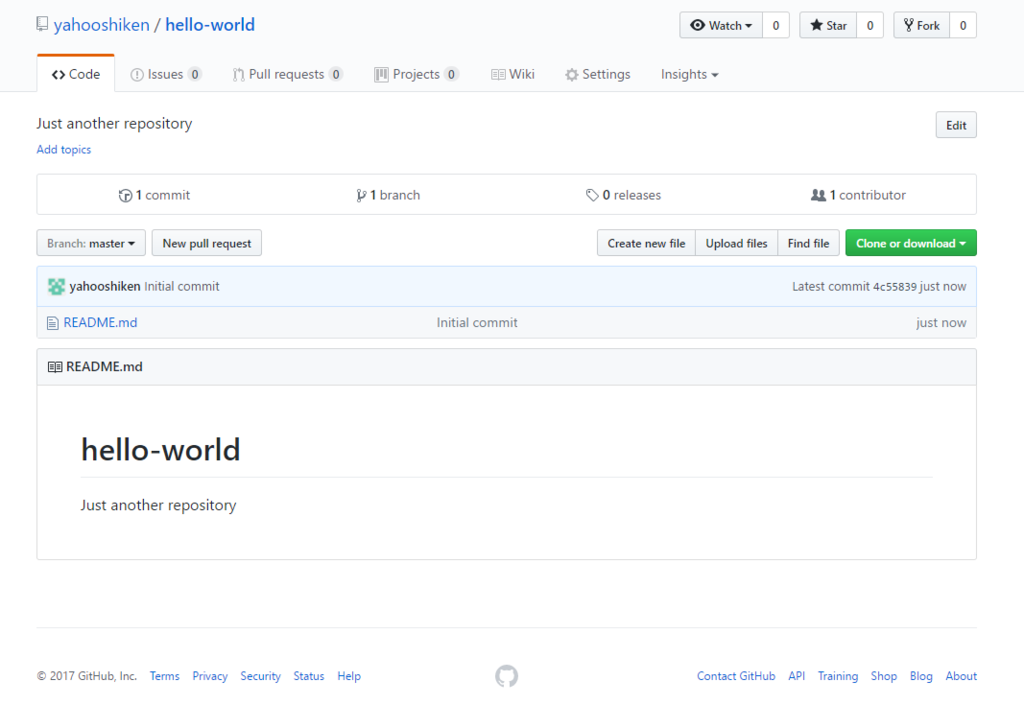Open the README.md file link
1024x728 pixels.
point(100,323)
